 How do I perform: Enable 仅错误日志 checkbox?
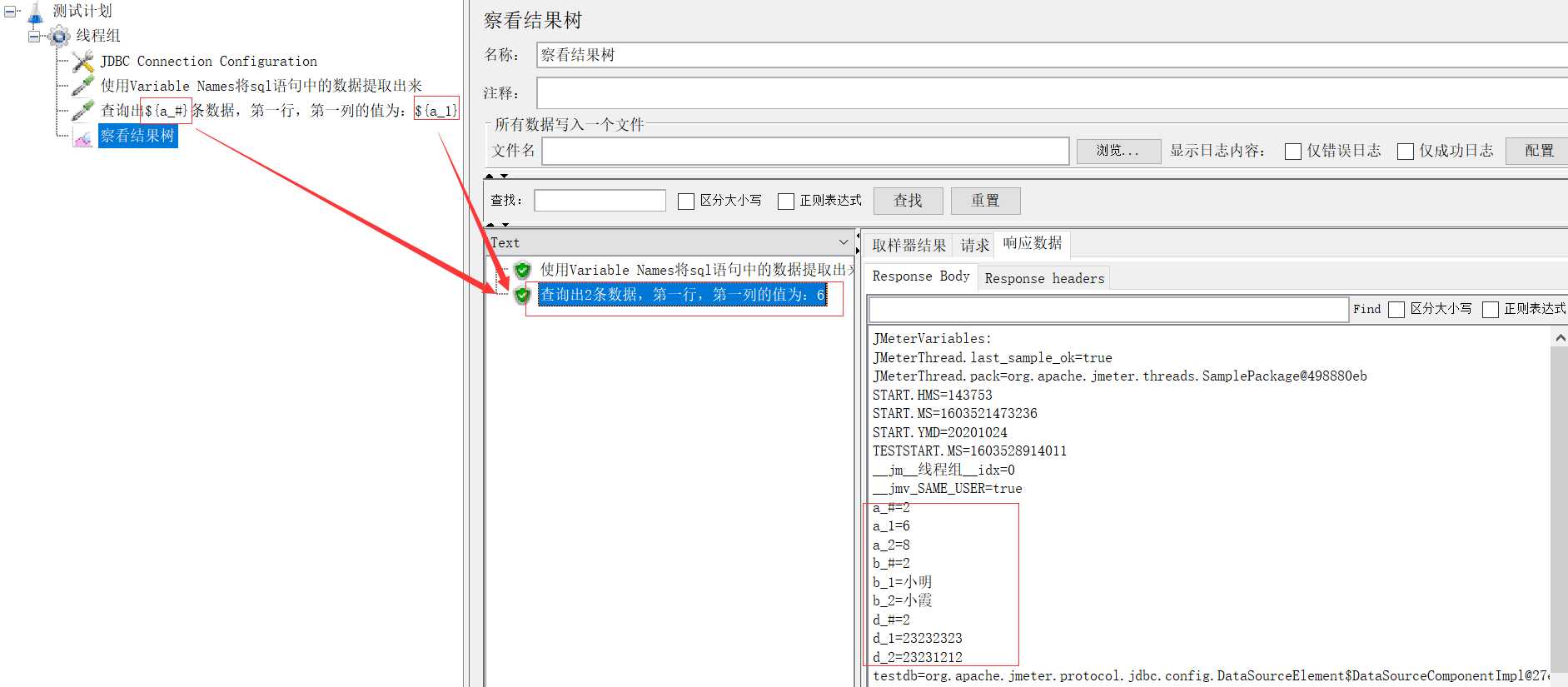click(x=1293, y=152)
